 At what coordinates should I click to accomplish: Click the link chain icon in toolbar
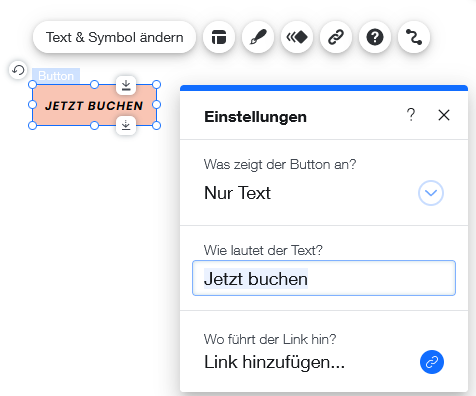[x=336, y=37]
